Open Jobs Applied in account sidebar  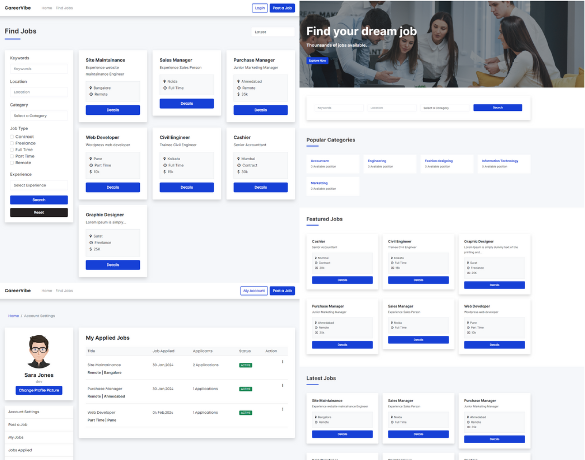pos(39,450)
